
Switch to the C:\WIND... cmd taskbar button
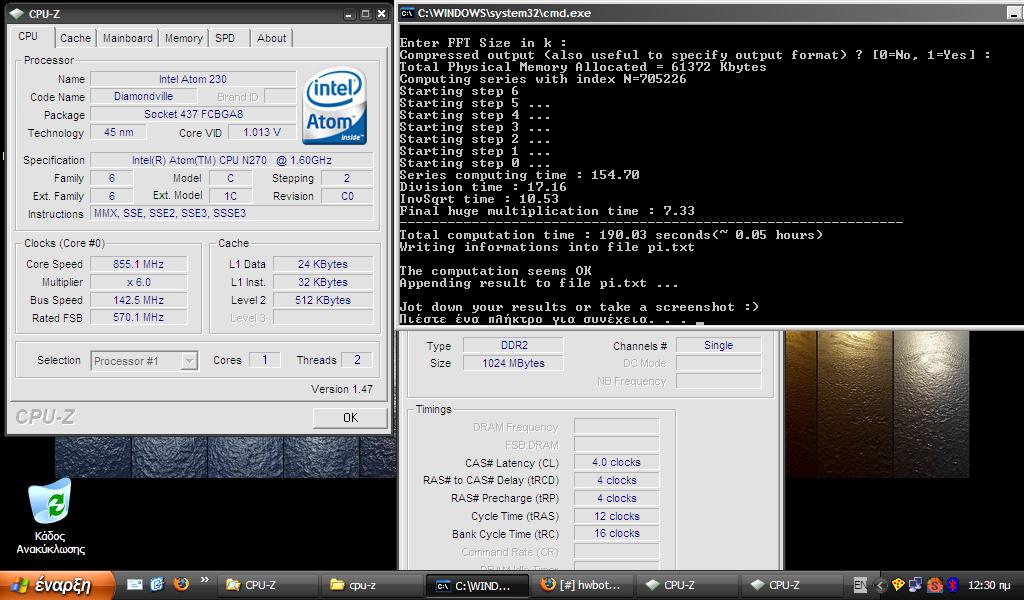(x=476, y=585)
